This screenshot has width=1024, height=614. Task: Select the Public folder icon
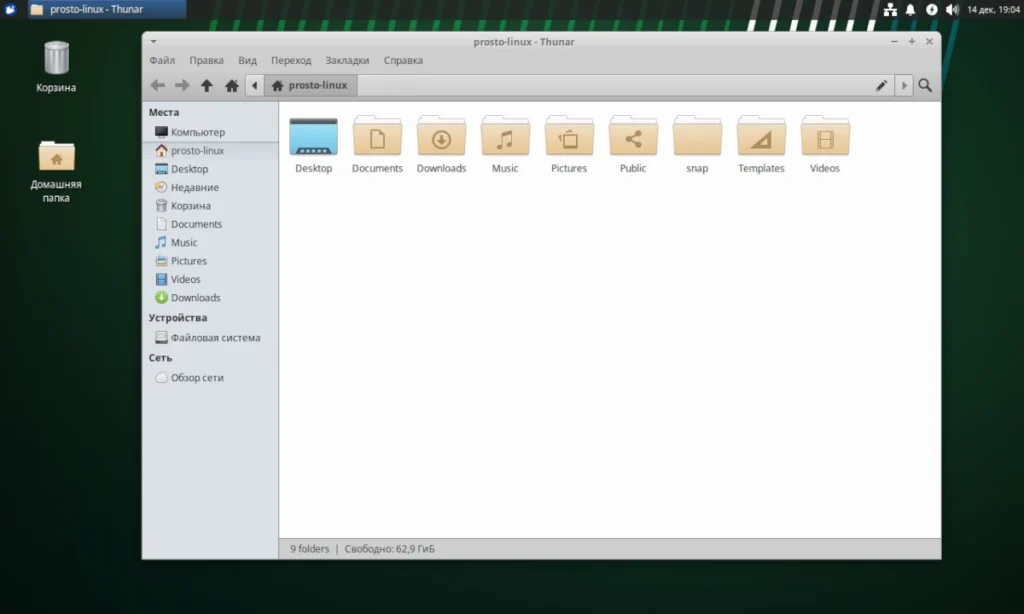[x=633, y=137]
